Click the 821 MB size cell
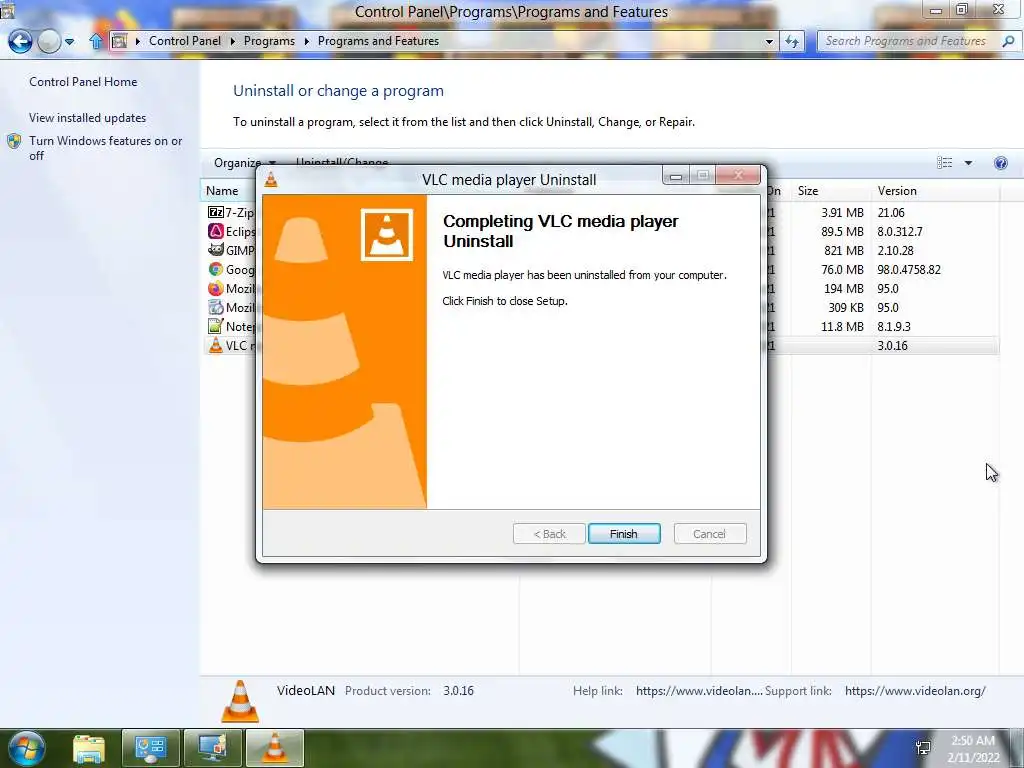This screenshot has width=1024, height=768. pos(844,250)
